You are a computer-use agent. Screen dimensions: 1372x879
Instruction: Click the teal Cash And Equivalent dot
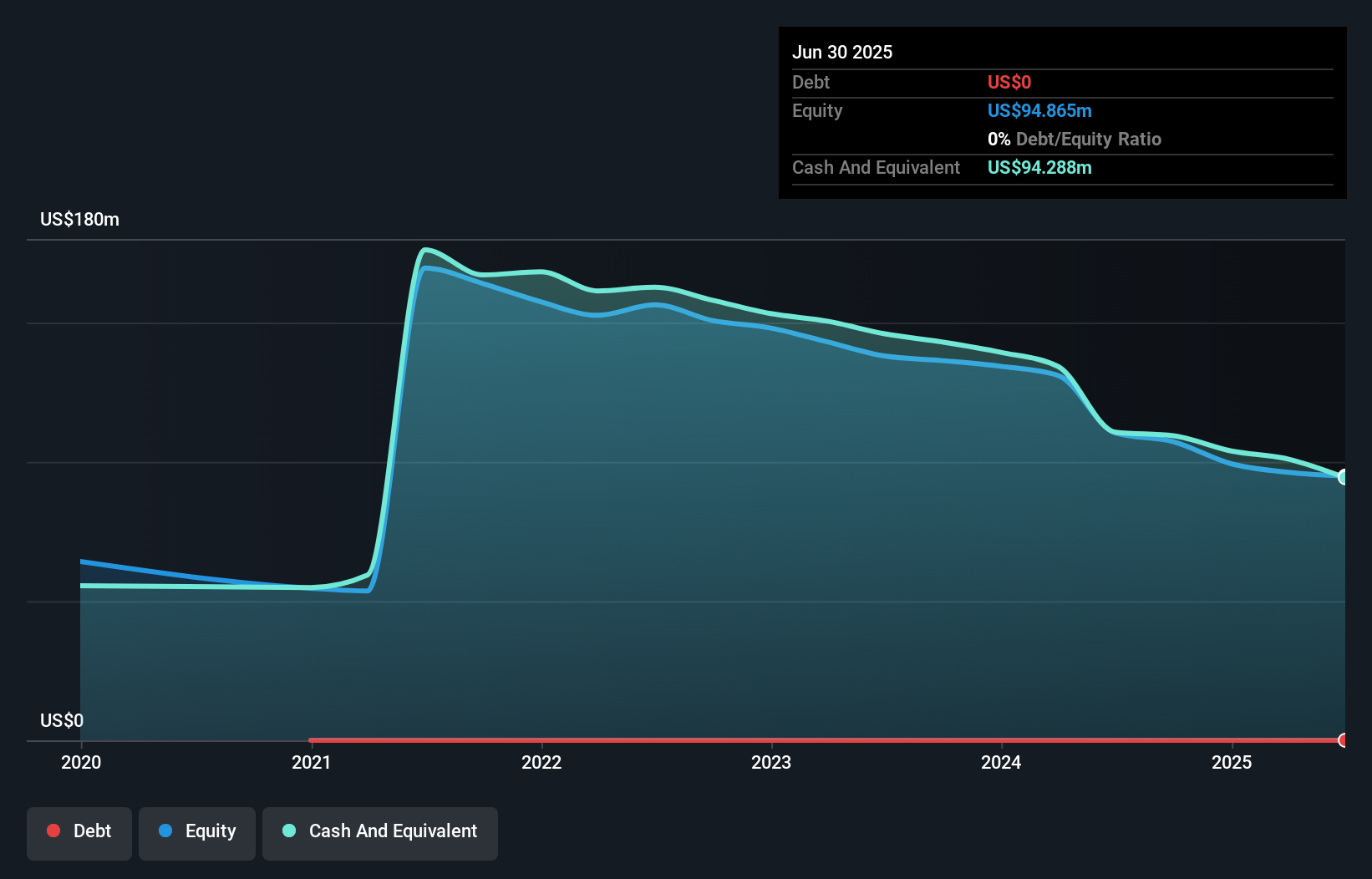pyautogui.click(x=289, y=831)
